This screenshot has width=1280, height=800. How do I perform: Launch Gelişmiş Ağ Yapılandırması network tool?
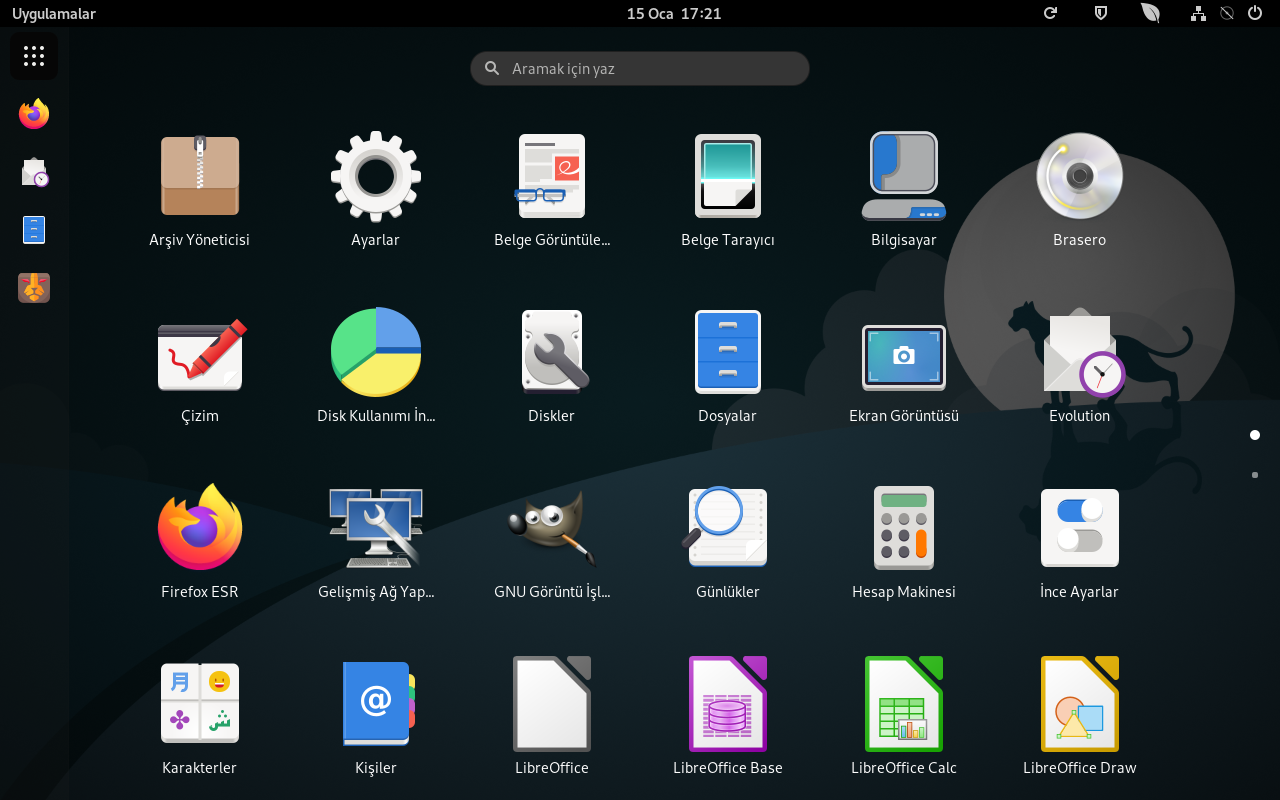pos(376,528)
